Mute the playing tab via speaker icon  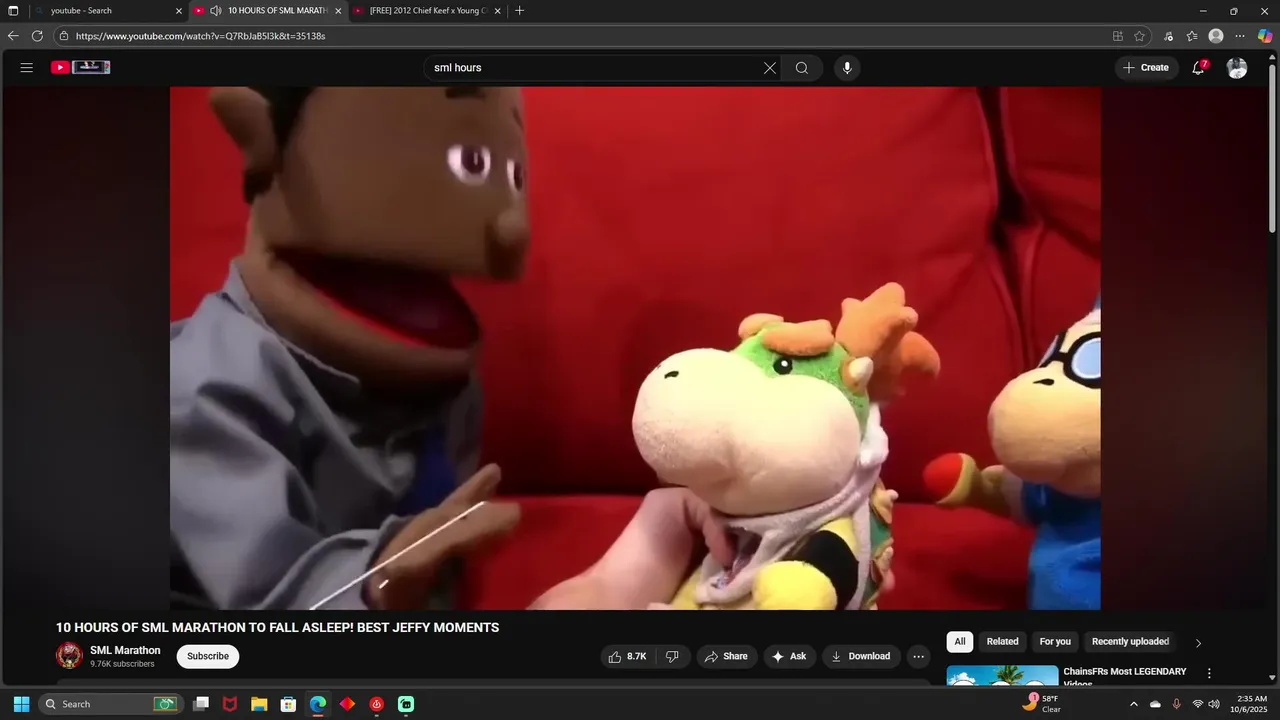[x=215, y=10]
